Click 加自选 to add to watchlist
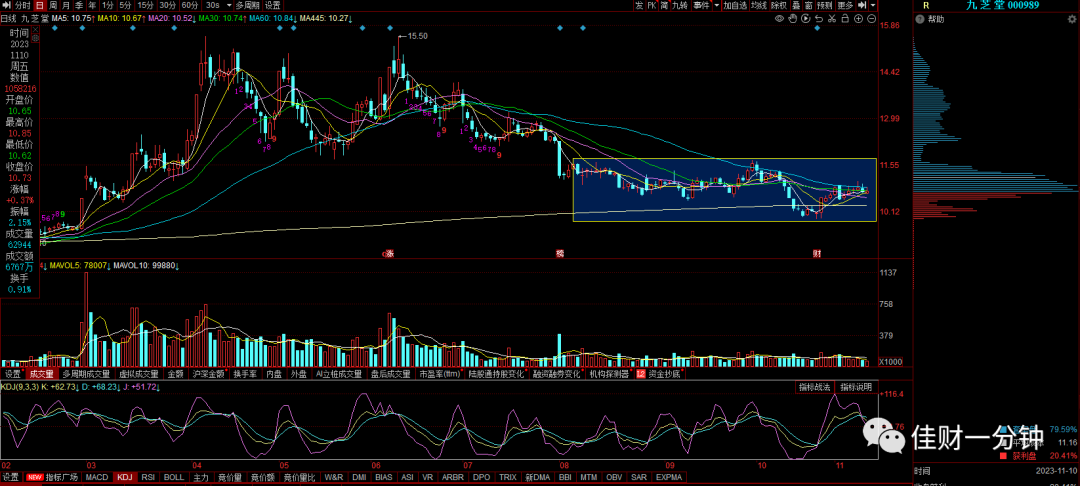Image resolution: width=1080 pixels, height=486 pixels. (735, 5)
